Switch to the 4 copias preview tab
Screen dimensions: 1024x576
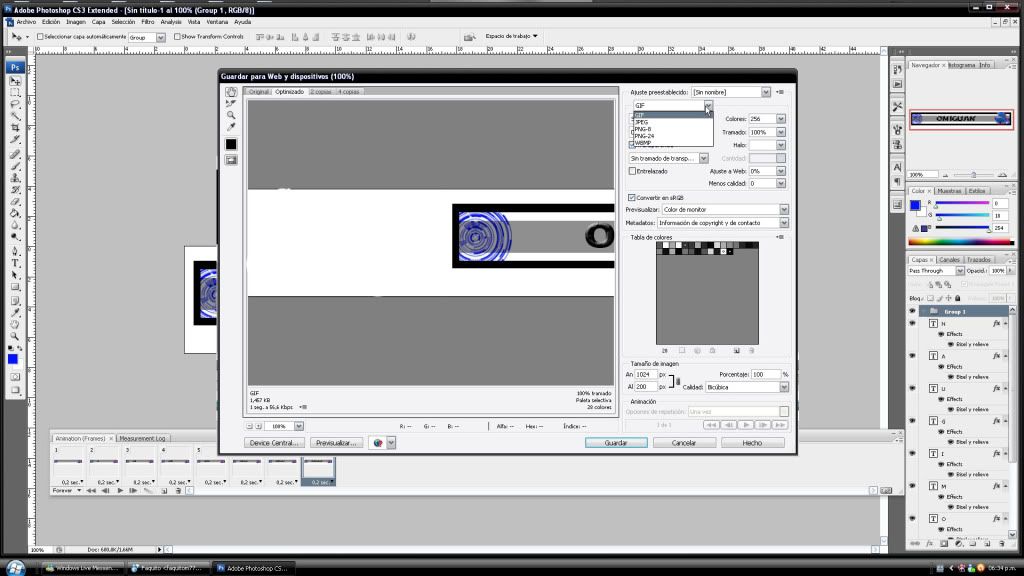349,91
